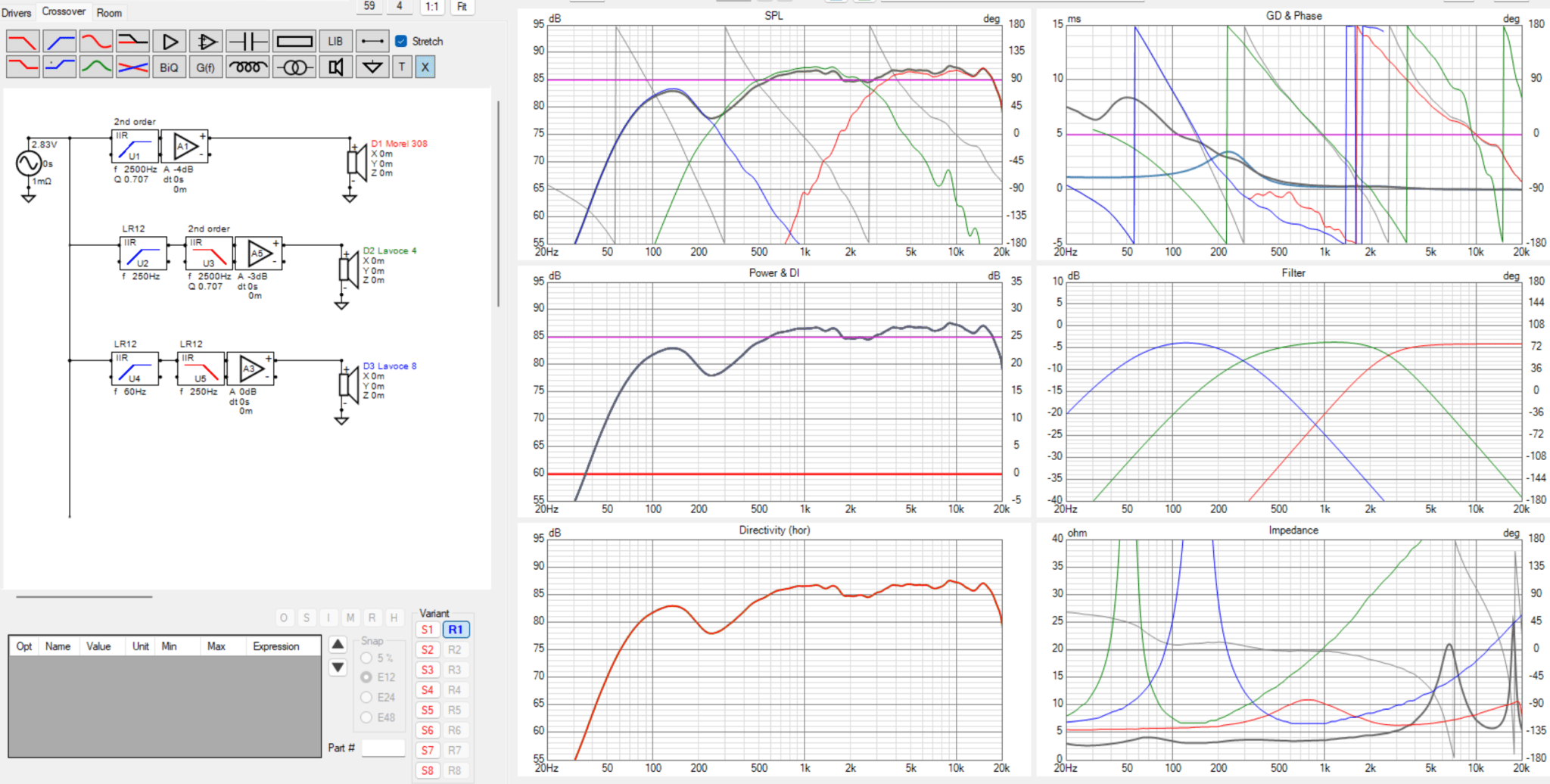Click the schematic vertical scrollbar
This screenshot has height=784, width=1550.
coord(498,203)
